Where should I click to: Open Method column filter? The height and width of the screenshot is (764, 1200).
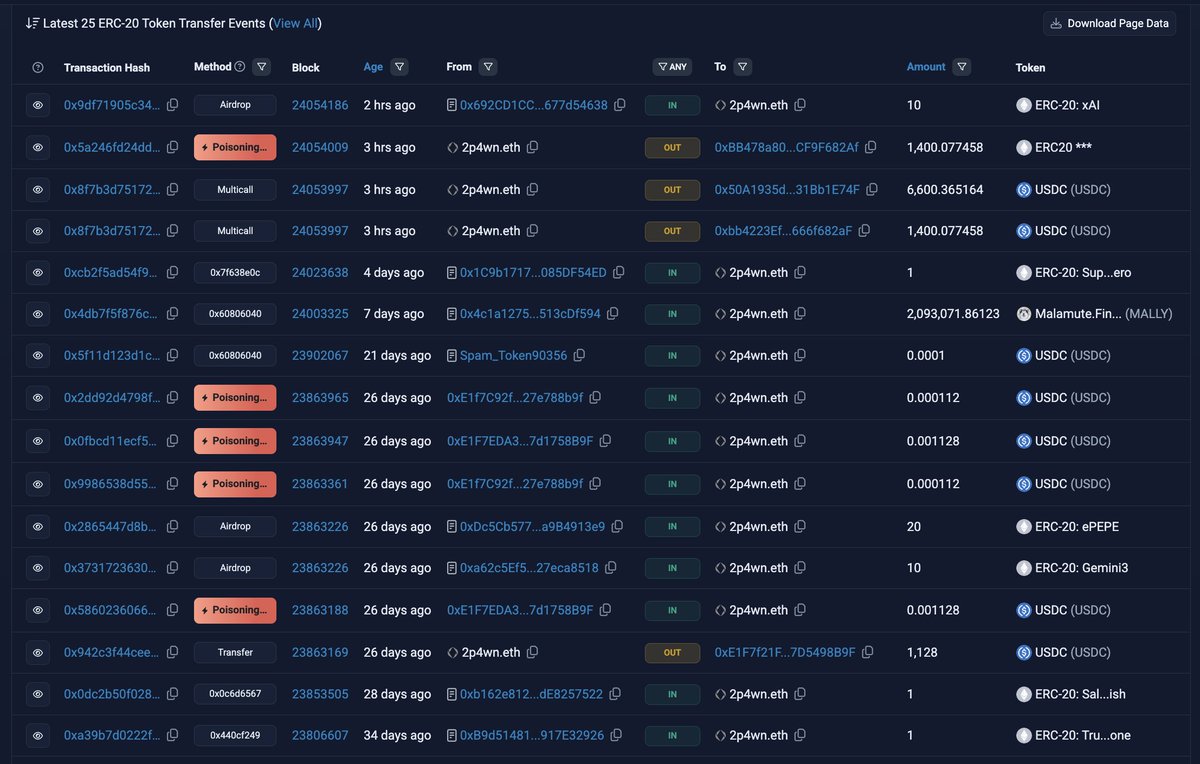(261, 67)
